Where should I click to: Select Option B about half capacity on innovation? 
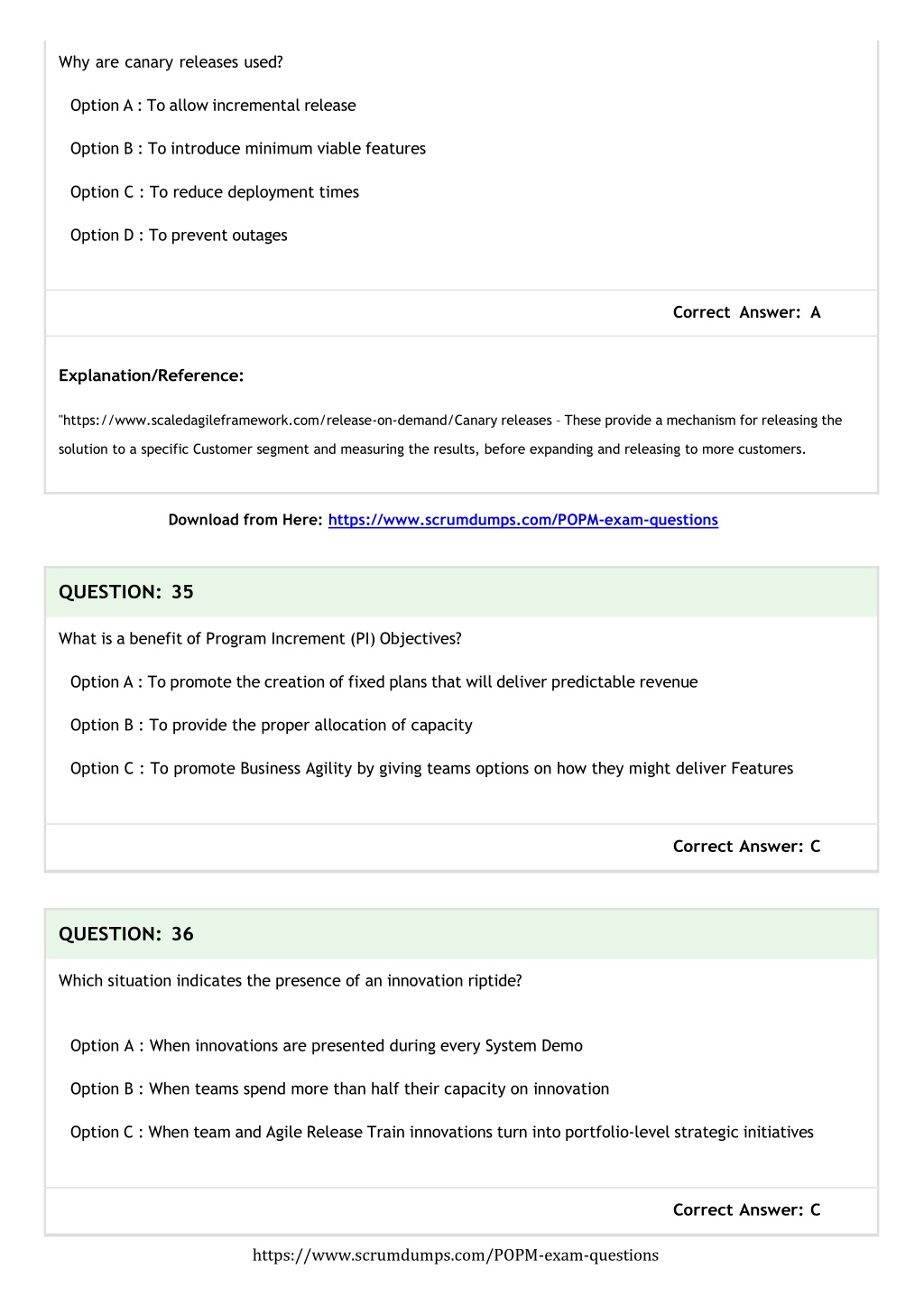pyautogui.click(x=340, y=1089)
